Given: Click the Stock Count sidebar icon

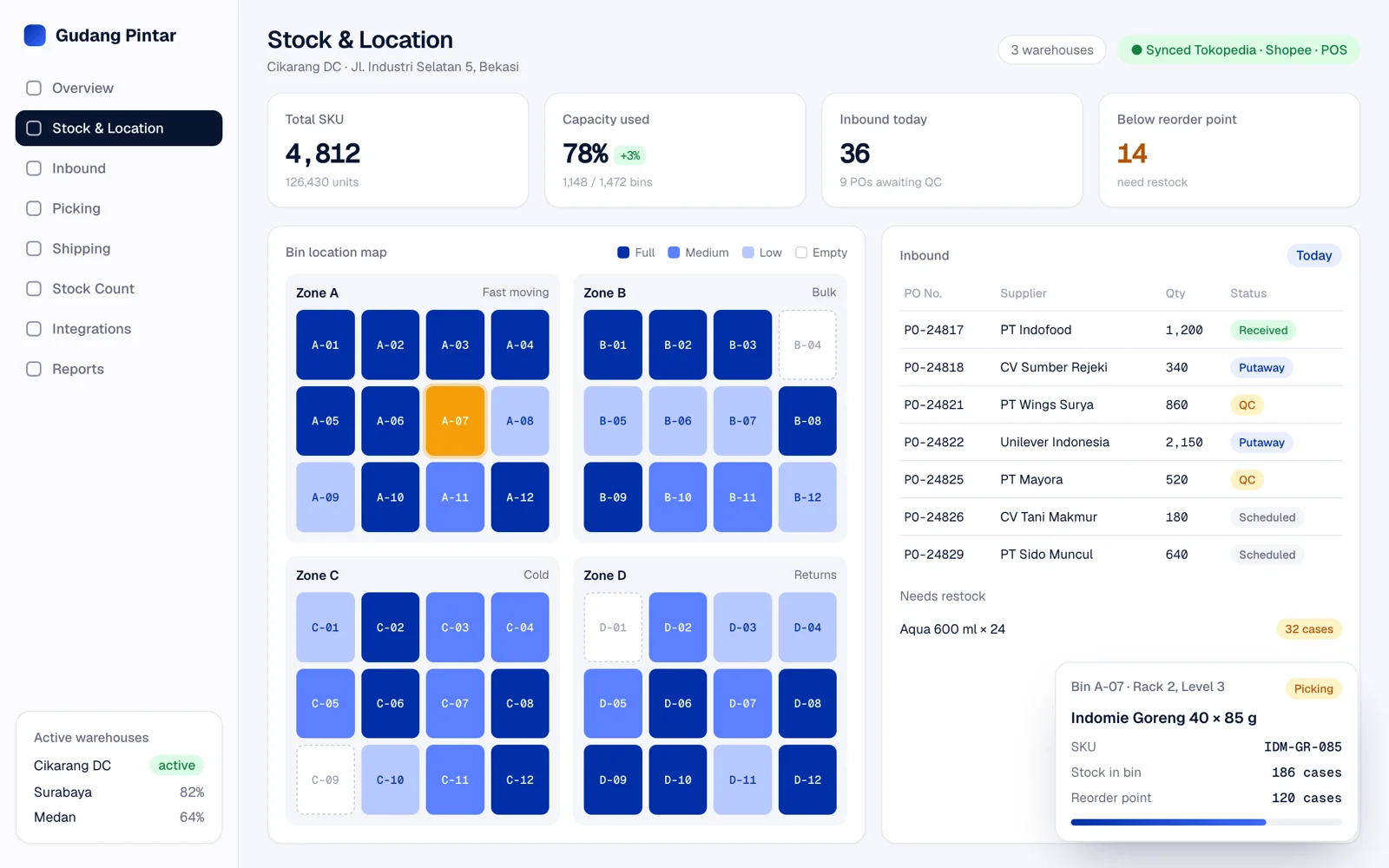Looking at the screenshot, I should (x=34, y=288).
